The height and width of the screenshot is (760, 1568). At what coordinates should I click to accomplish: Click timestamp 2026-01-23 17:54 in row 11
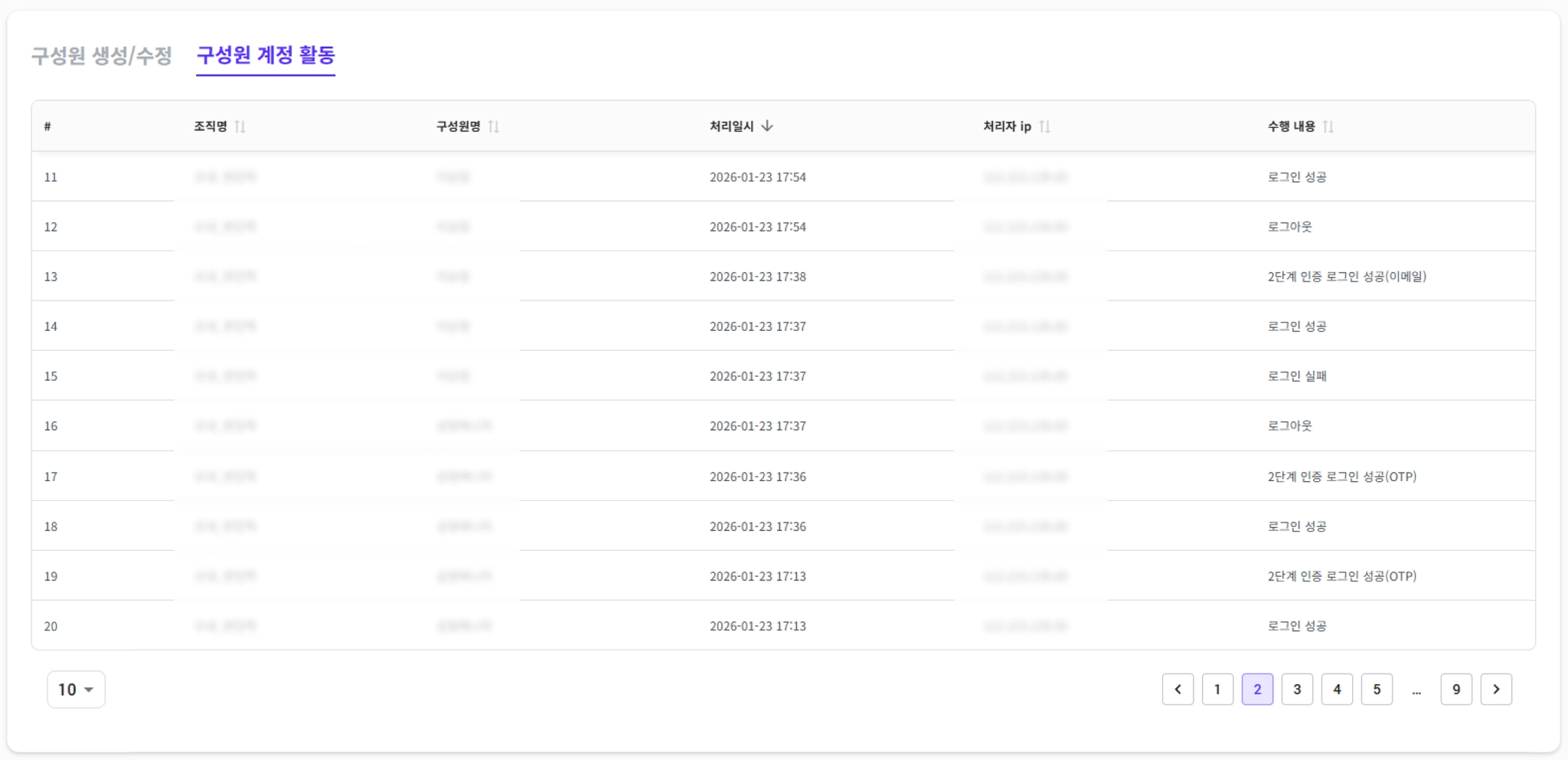point(758,177)
